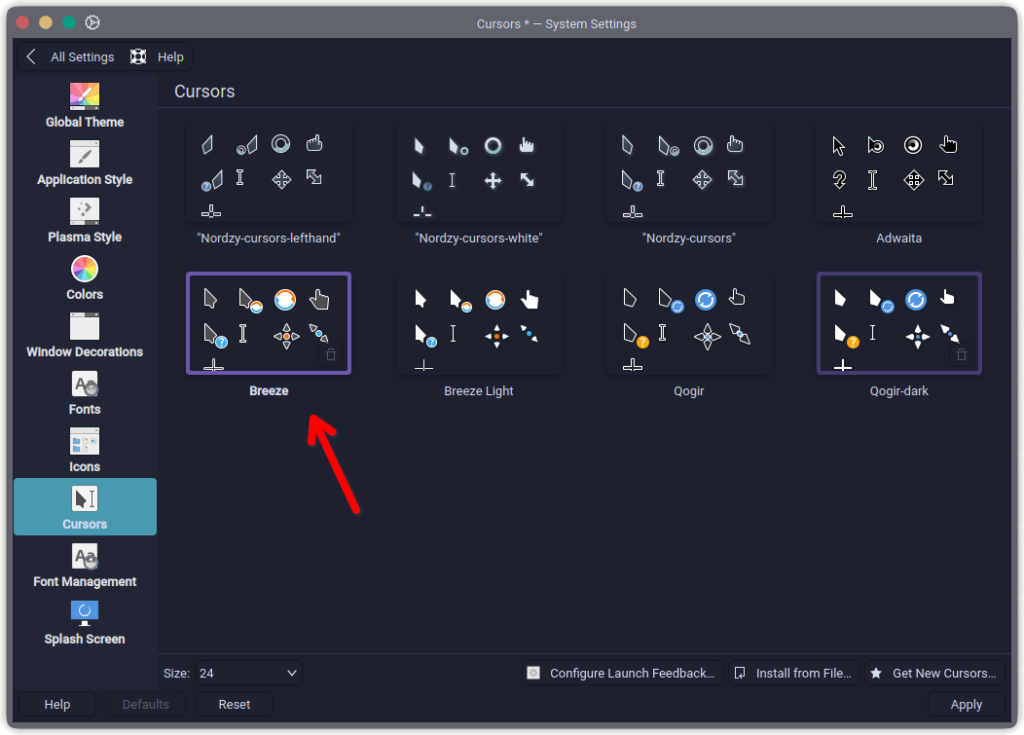Click Get New Cursors button

(935, 673)
